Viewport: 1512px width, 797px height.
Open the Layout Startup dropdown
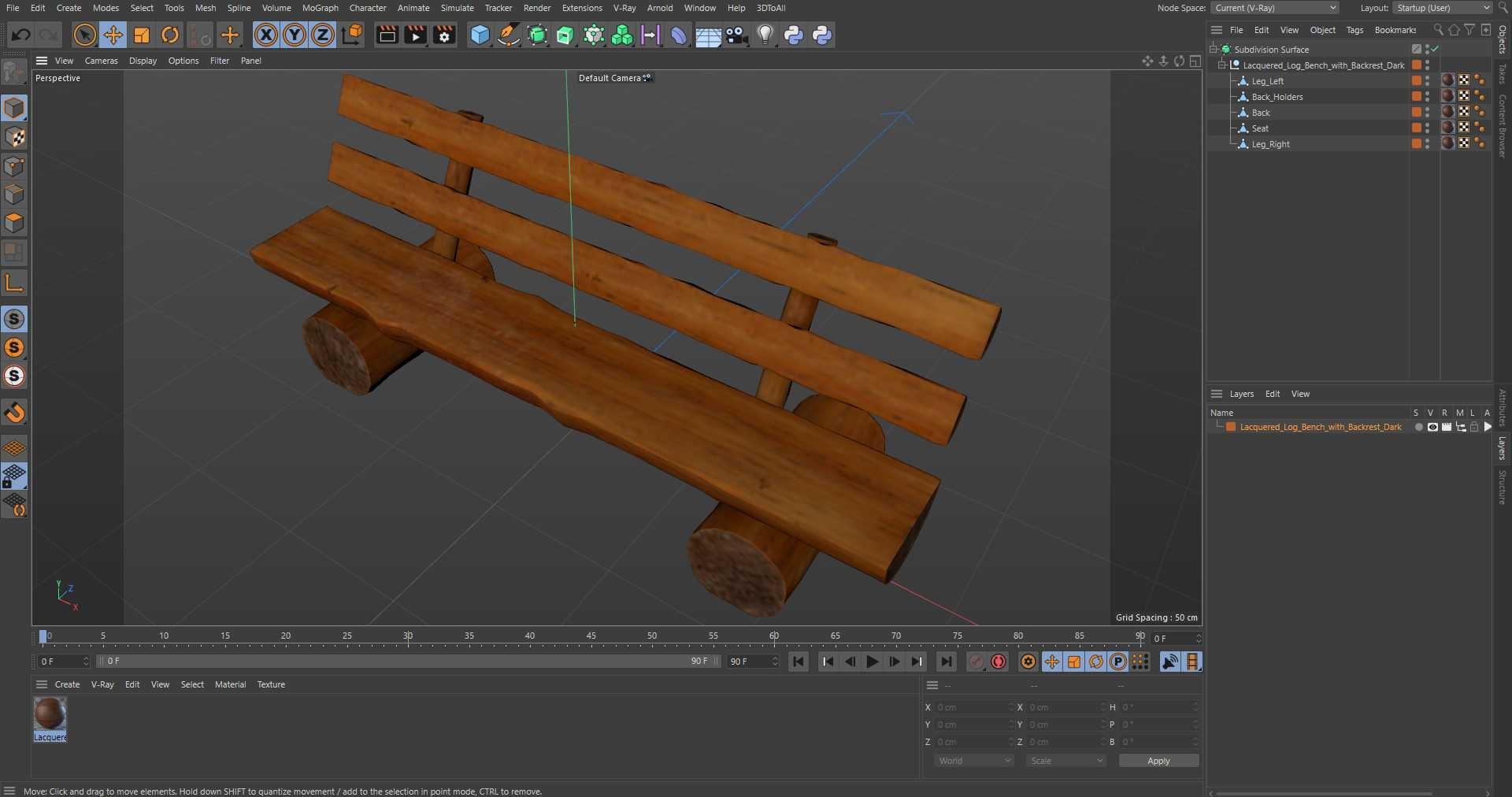coord(1443,8)
